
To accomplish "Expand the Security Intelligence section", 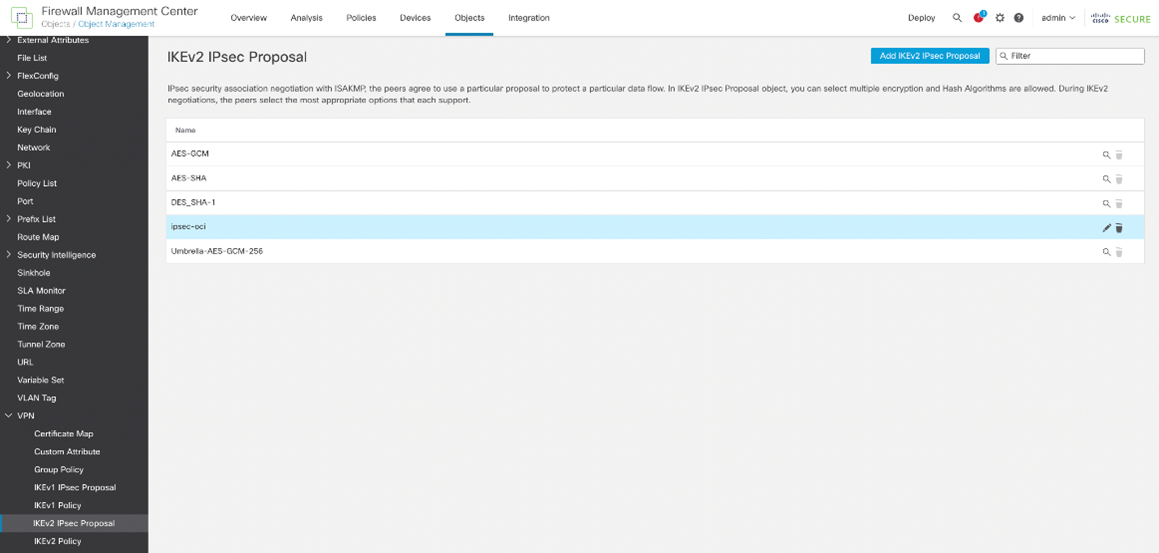I will coord(9,255).
